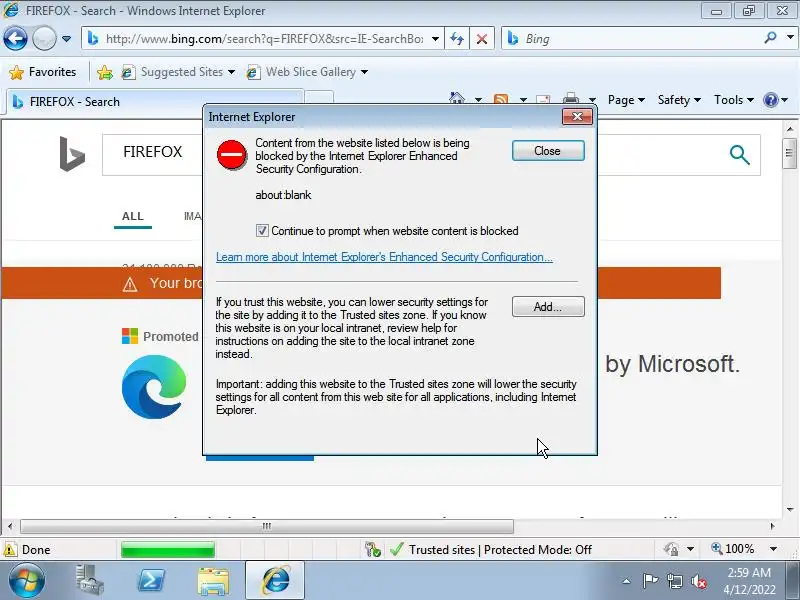Show hidden tray icons arrow
The image size is (800, 600).
627,581
